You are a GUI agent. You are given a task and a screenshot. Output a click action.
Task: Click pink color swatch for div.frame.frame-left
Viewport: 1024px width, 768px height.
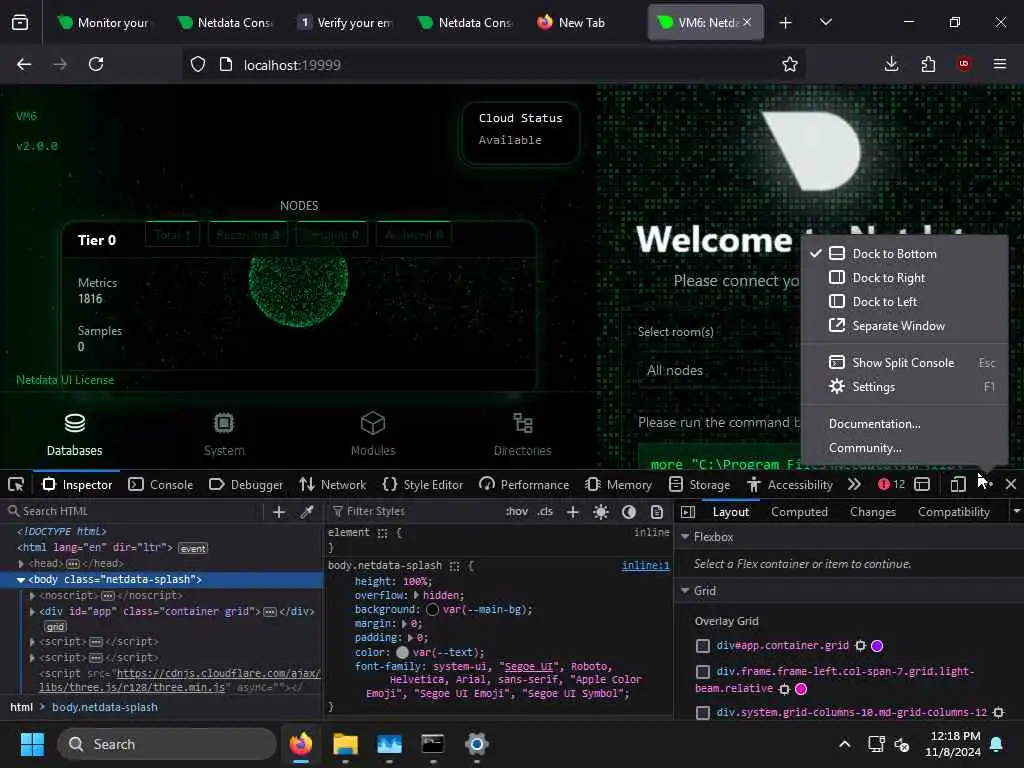801,689
